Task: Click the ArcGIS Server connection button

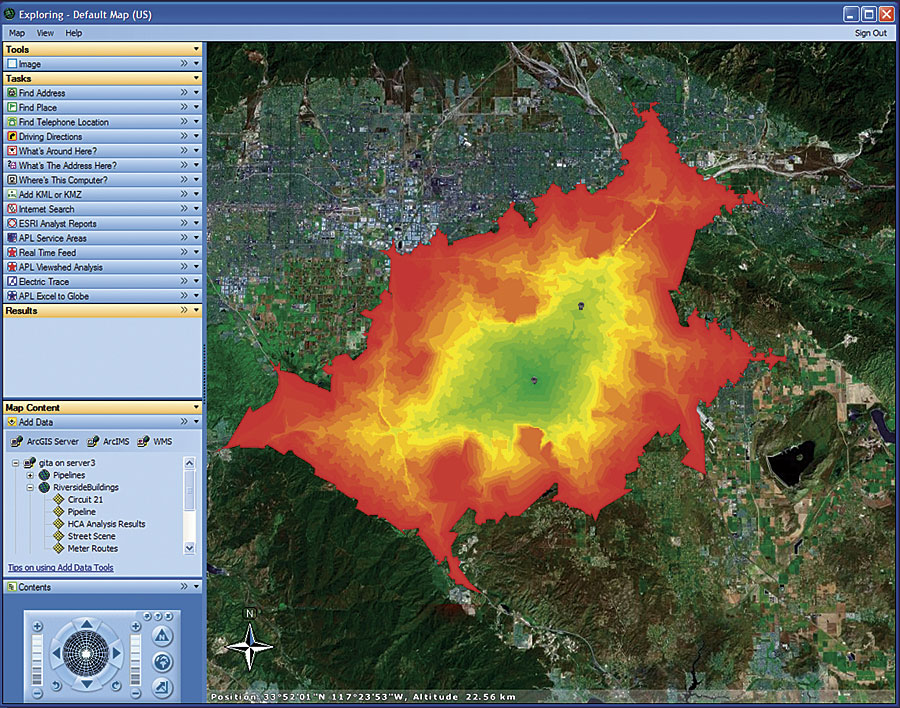Action: click(x=45, y=441)
